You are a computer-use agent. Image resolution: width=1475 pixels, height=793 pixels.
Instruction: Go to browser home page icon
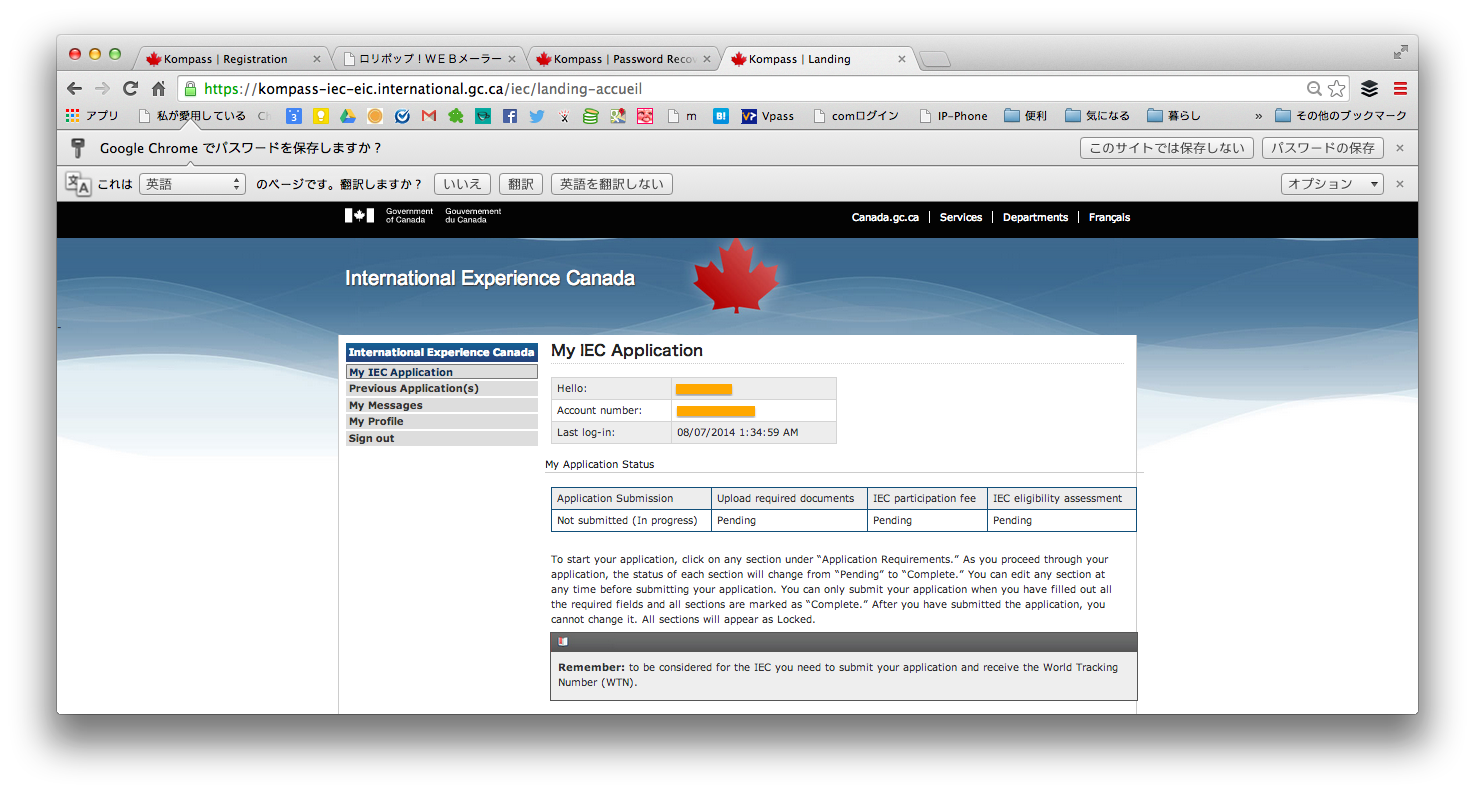158,88
